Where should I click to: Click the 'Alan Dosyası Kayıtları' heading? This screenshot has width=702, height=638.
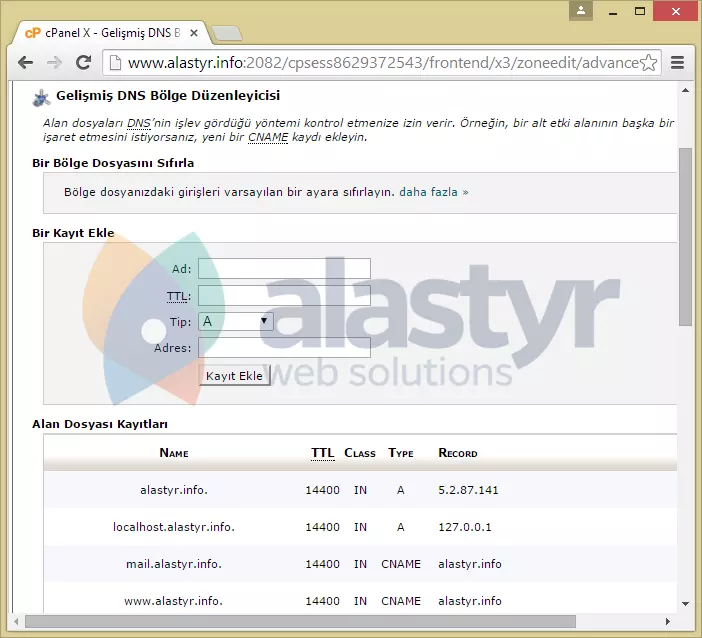(100, 424)
